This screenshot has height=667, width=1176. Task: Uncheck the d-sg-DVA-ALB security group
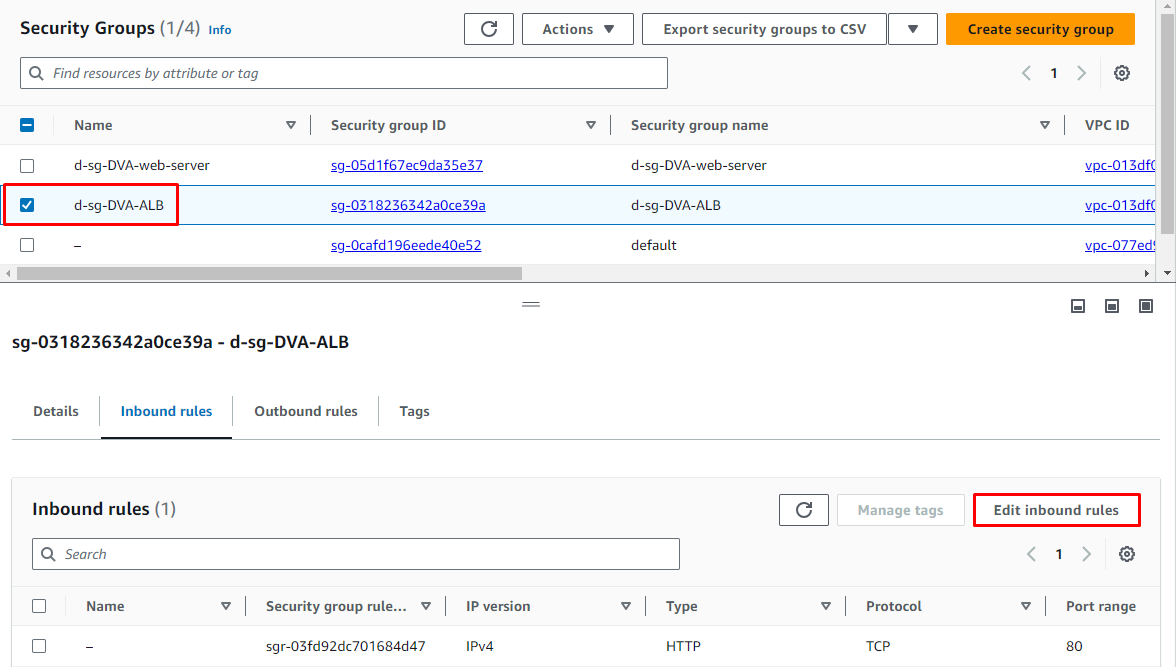pyautogui.click(x=27, y=205)
